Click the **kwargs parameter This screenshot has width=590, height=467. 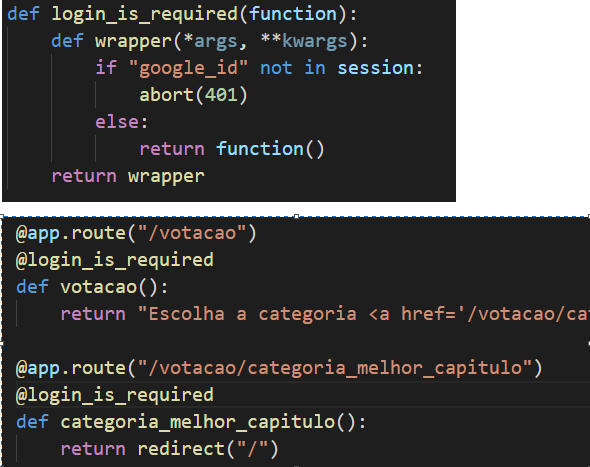coord(304,41)
